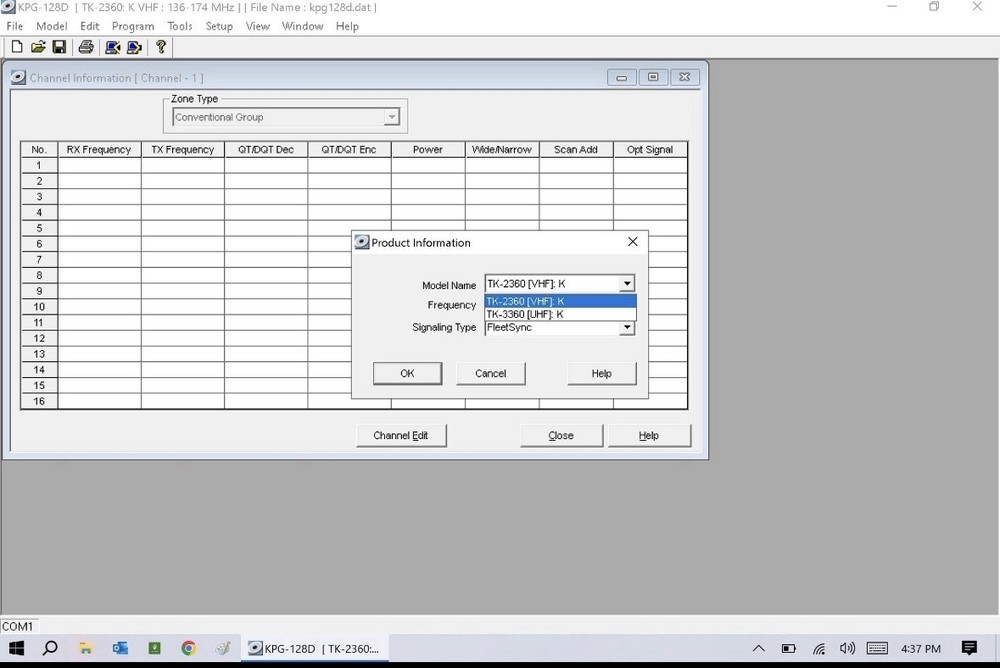Click Help button in Product Information dialog
This screenshot has height=668, width=1000.
tap(601, 373)
